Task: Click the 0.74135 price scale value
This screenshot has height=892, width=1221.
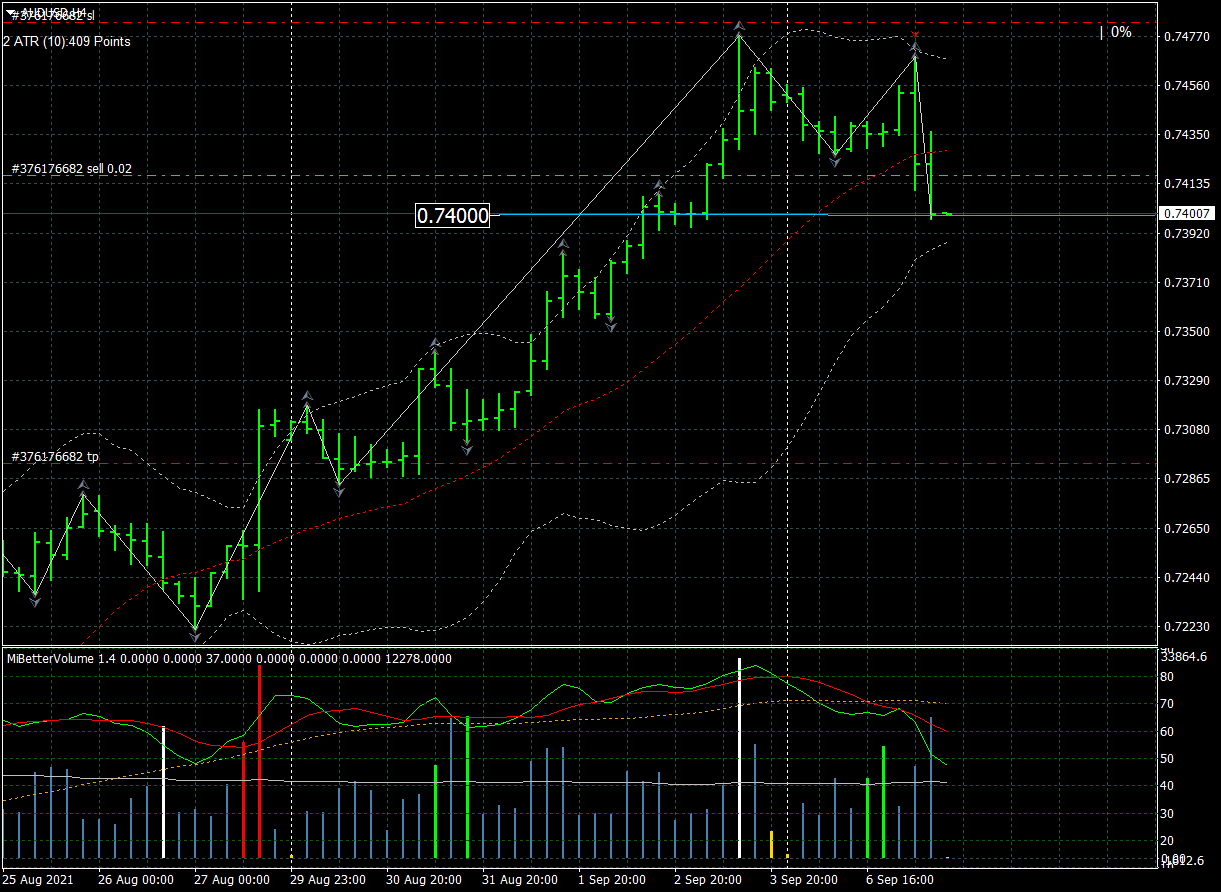Action: tap(1186, 184)
